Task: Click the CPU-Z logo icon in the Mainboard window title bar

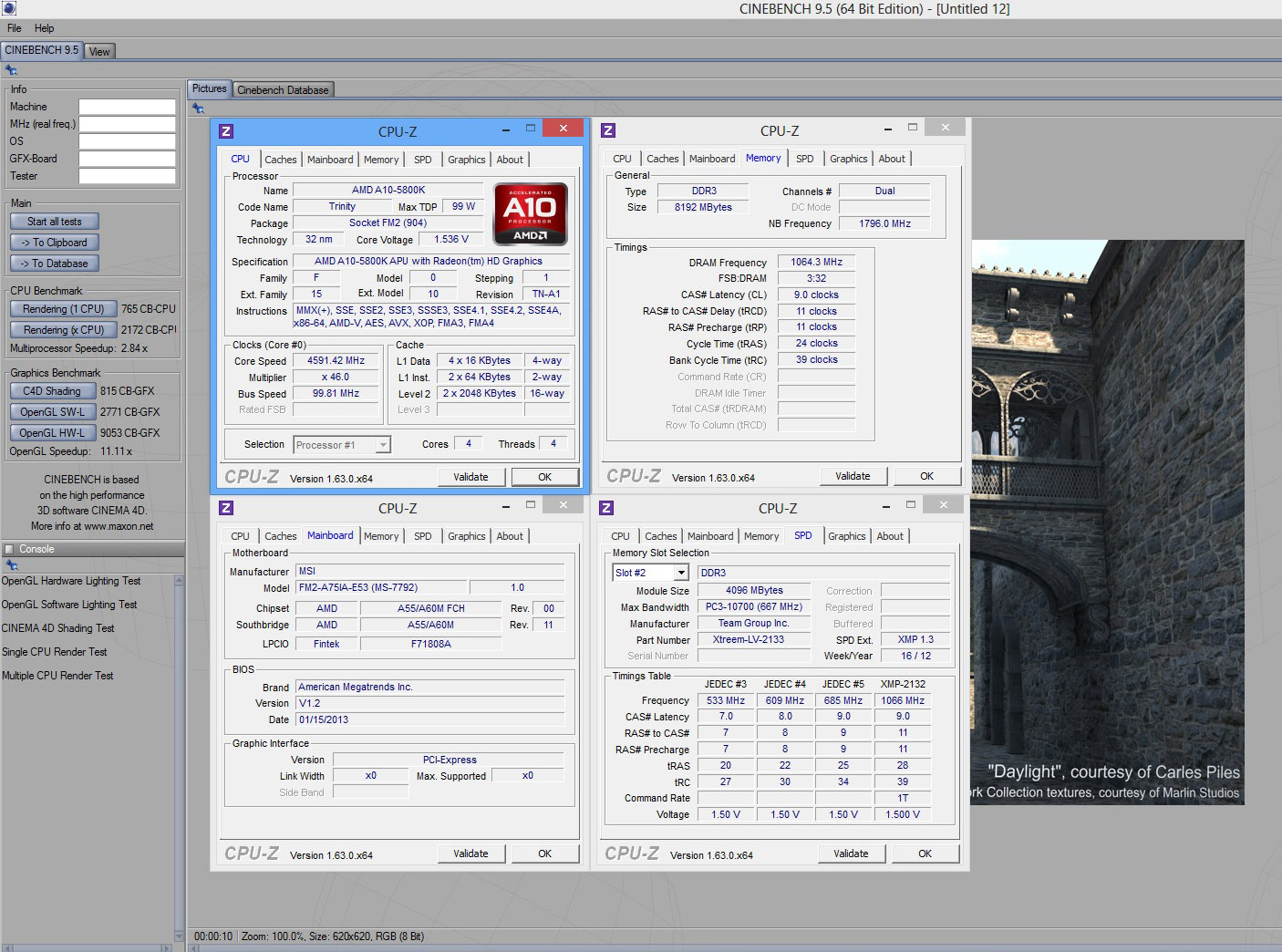Action: click(x=226, y=508)
